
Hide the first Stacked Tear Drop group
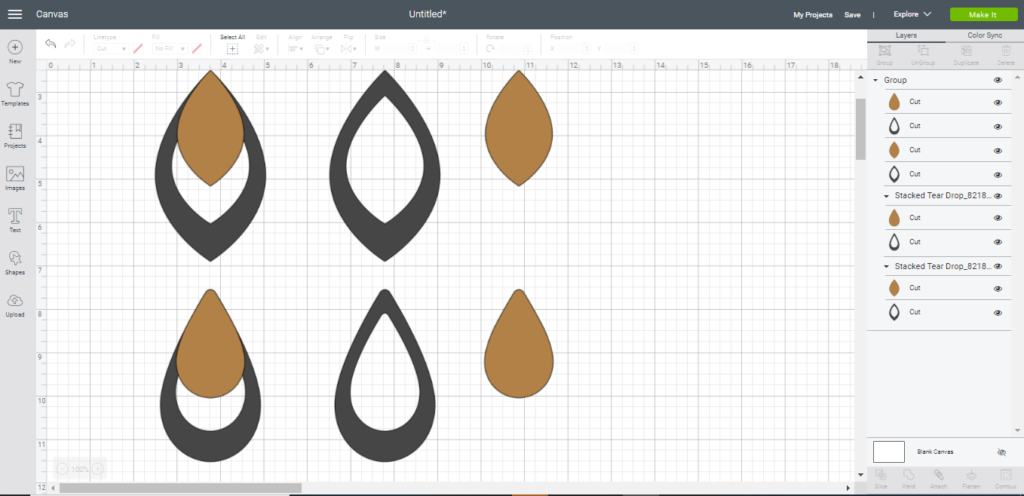pos(997,195)
